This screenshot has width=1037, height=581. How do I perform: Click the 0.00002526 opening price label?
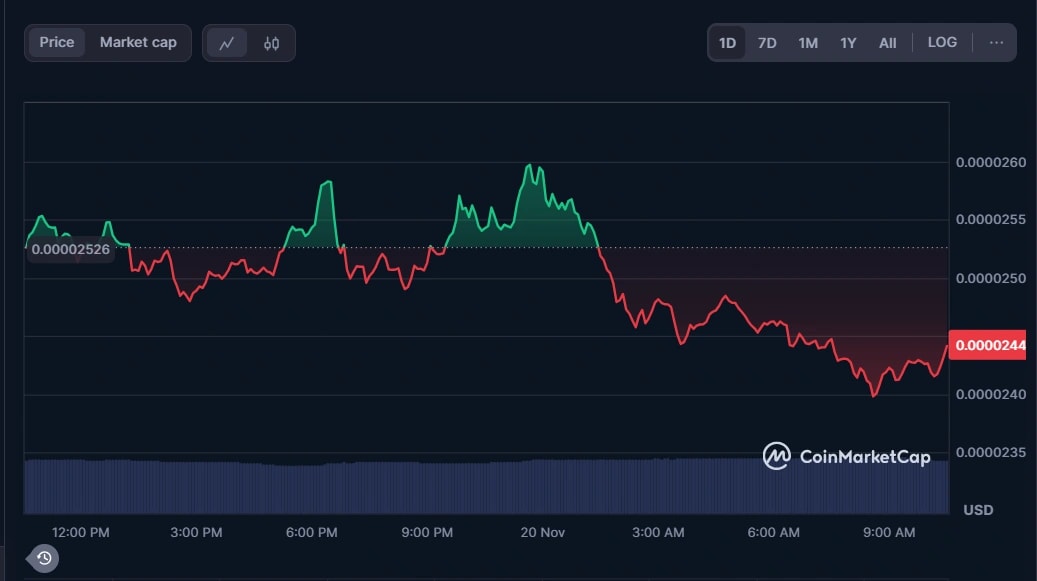coord(70,249)
